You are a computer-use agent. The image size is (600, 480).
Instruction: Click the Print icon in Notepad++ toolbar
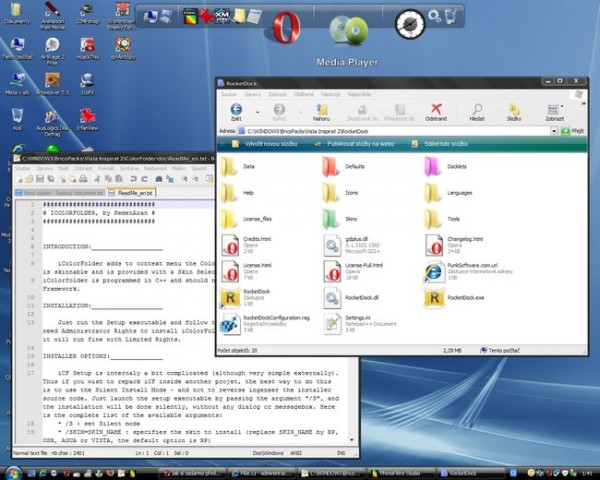(83, 179)
